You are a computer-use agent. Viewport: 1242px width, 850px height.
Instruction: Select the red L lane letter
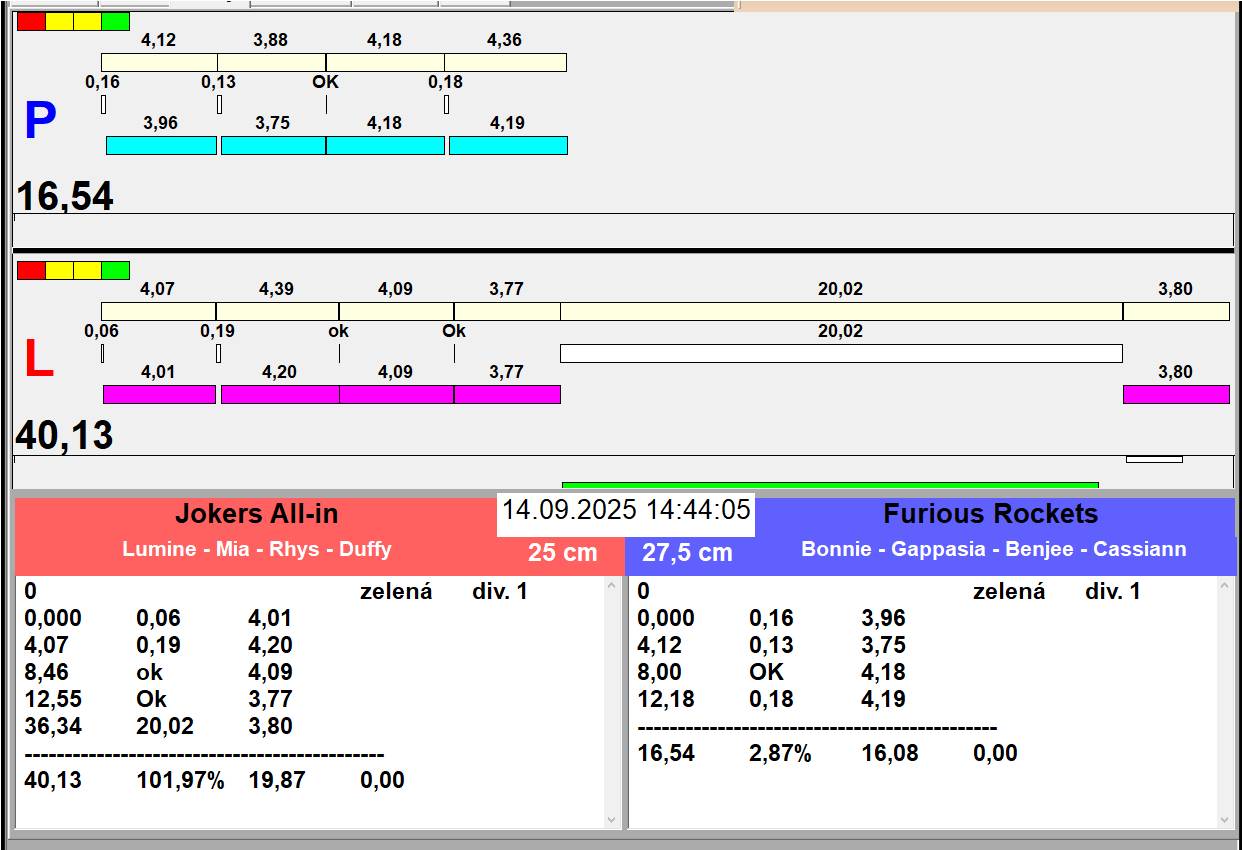coord(38,360)
